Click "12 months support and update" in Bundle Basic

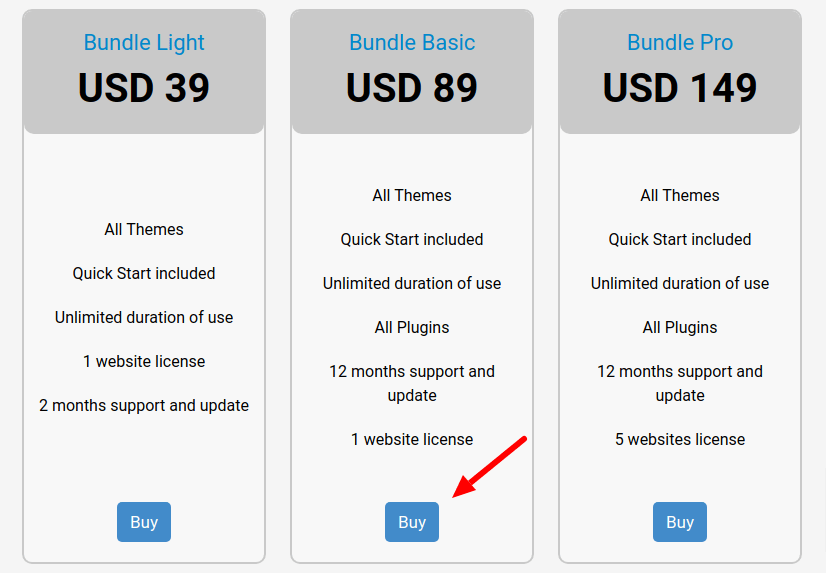coord(412,383)
